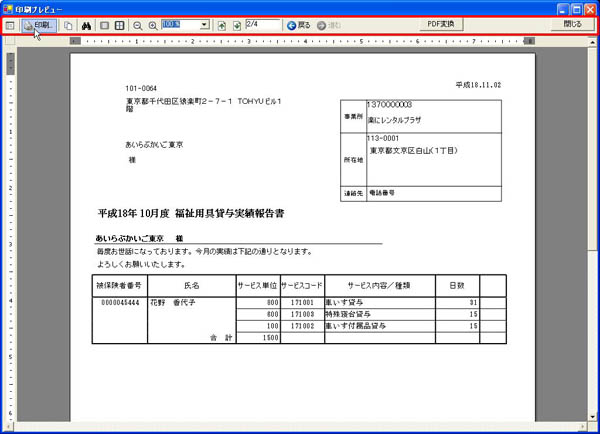600x434 pixels.
Task: Click the days value 31
Action: 473,303
